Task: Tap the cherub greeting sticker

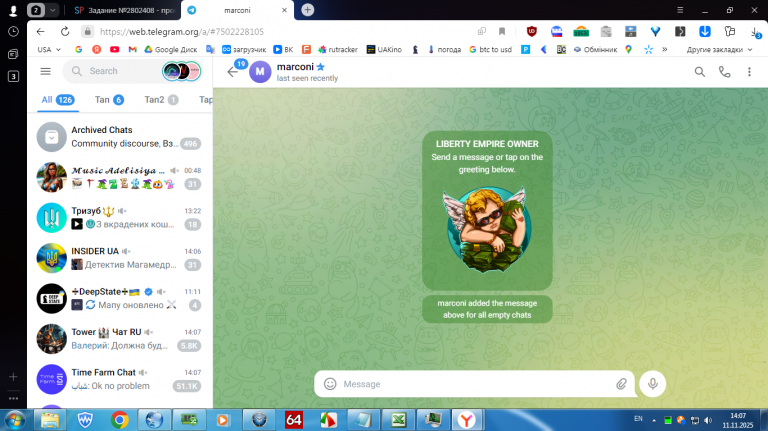Action: (x=487, y=229)
